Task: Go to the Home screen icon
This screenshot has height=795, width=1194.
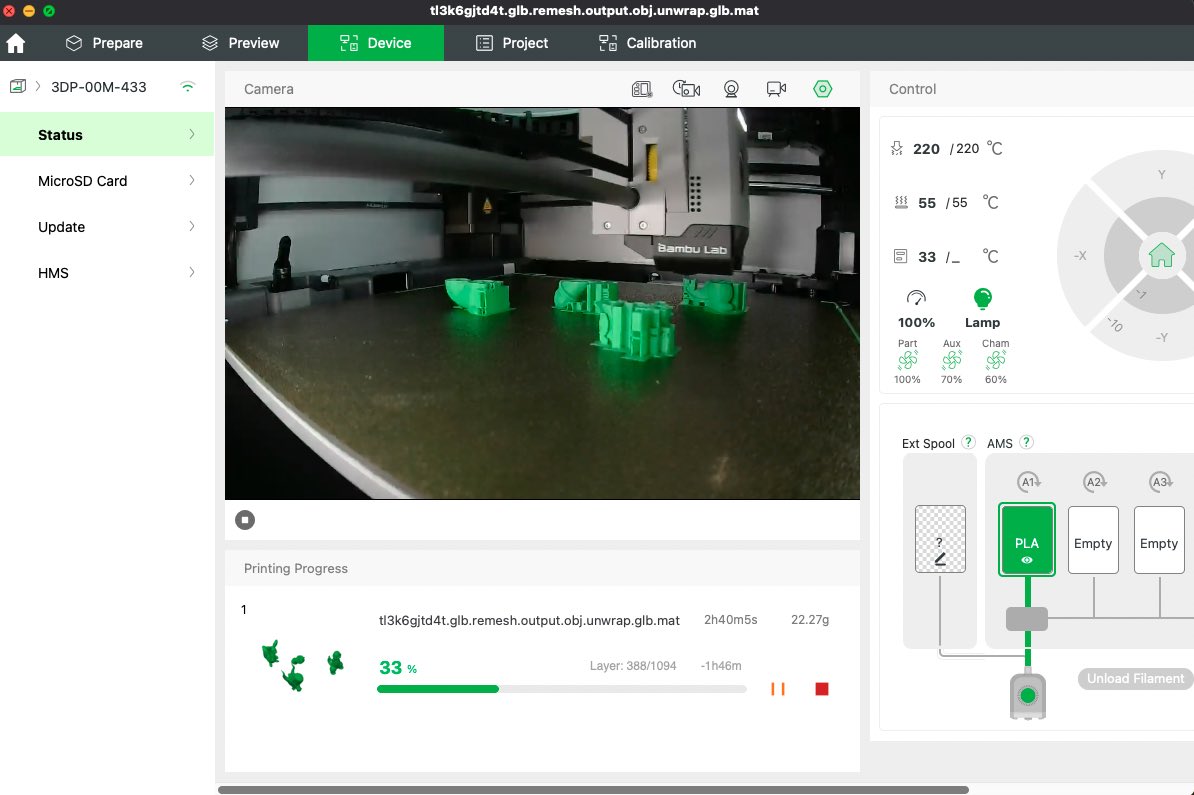Action: pyautogui.click(x=16, y=43)
